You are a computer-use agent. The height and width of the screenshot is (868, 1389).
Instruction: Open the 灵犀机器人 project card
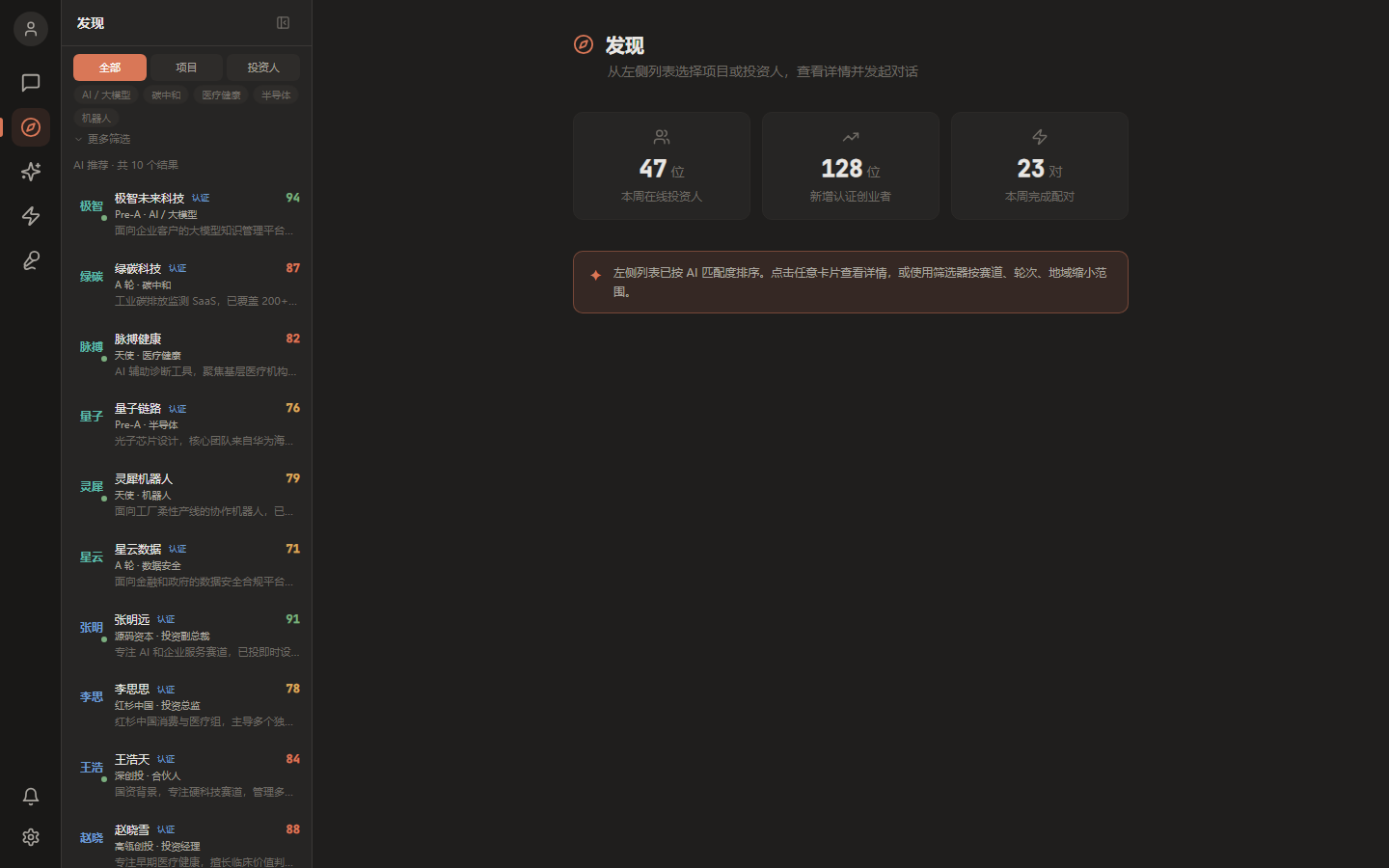(x=187, y=495)
